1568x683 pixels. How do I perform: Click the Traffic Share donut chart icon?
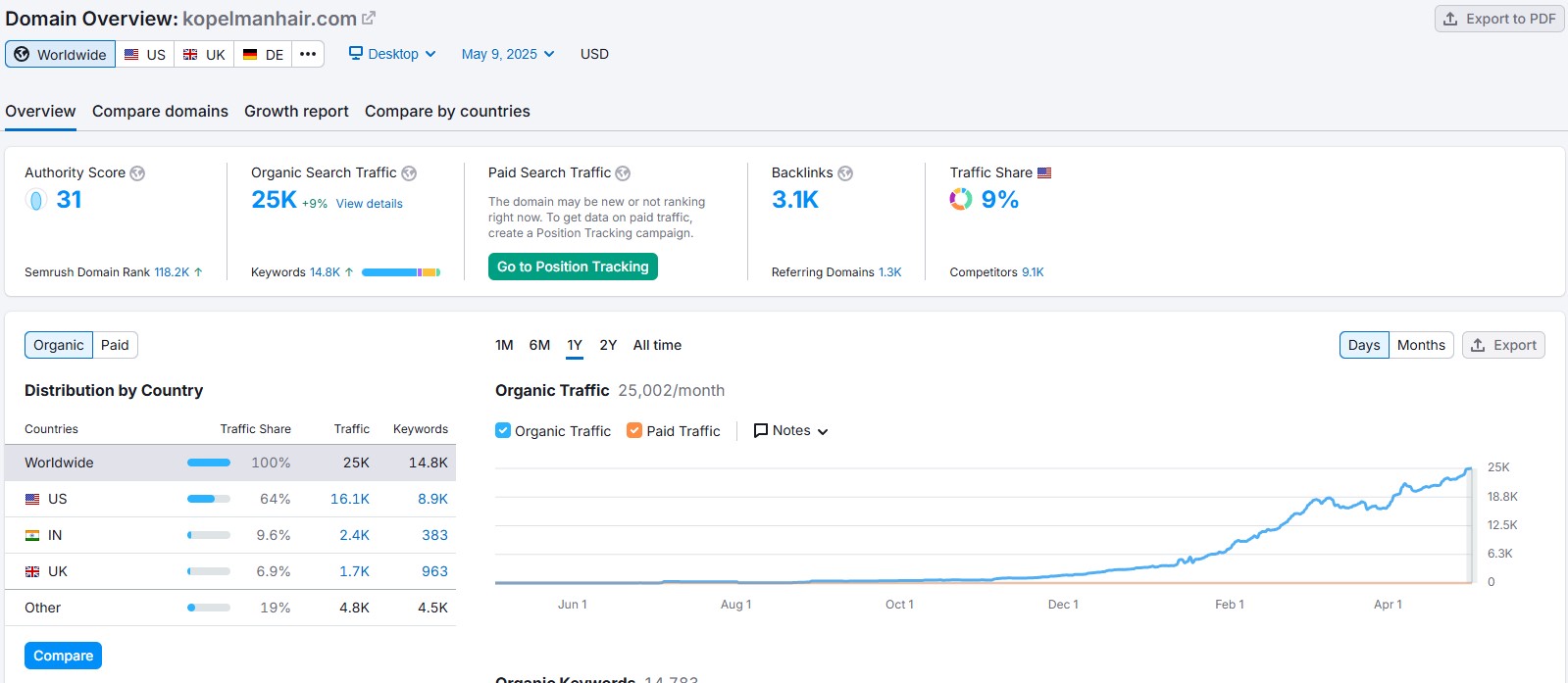click(x=961, y=199)
